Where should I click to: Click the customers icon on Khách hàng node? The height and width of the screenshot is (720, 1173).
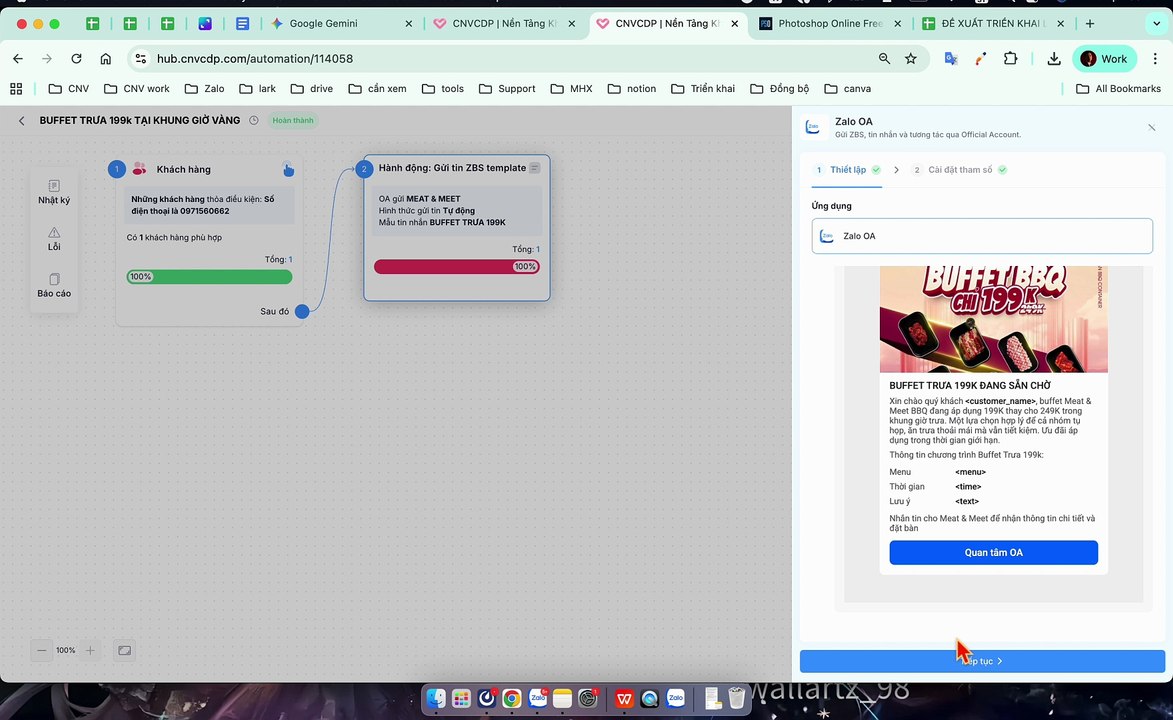tap(139, 169)
